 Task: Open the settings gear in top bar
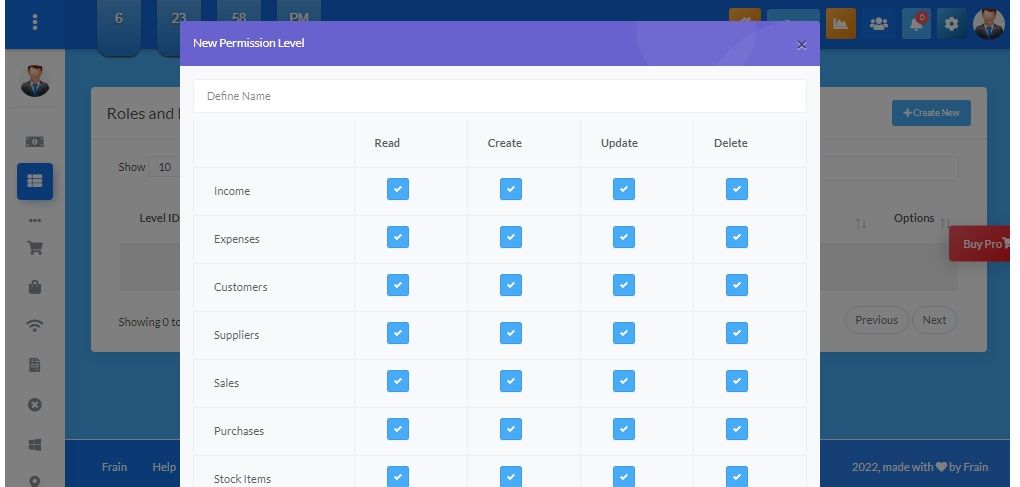coord(951,24)
